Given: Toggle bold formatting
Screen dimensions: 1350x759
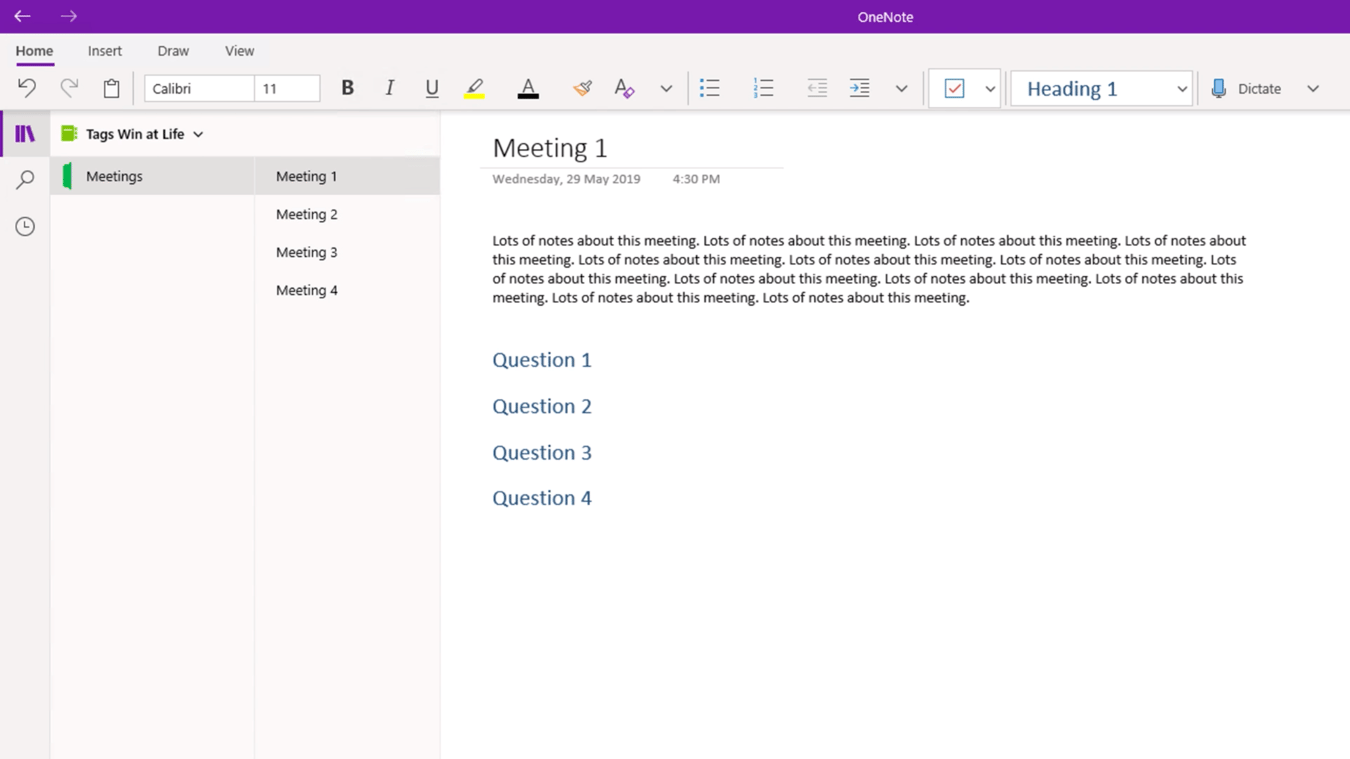Looking at the screenshot, I should pos(347,88).
